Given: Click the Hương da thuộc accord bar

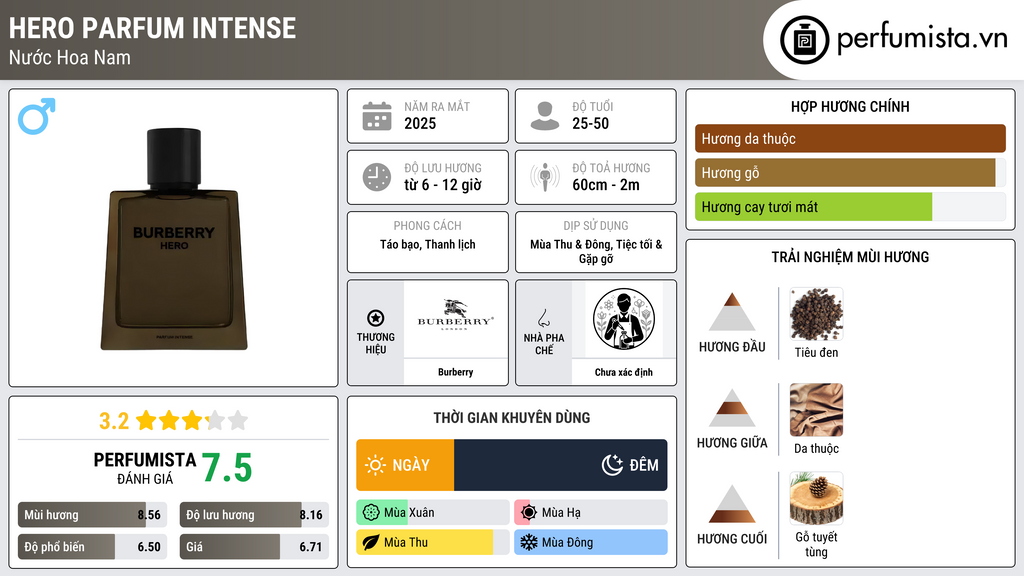Looking at the screenshot, I should (850, 138).
